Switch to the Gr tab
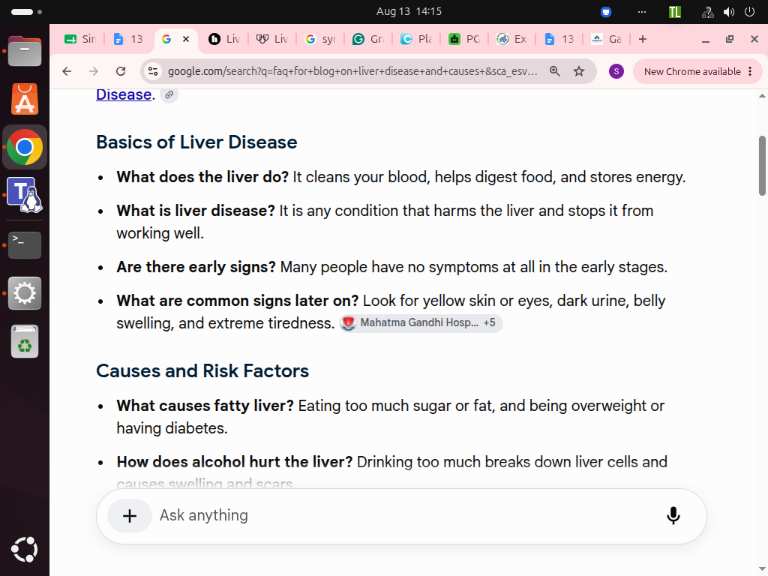 (x=368, y=39)
